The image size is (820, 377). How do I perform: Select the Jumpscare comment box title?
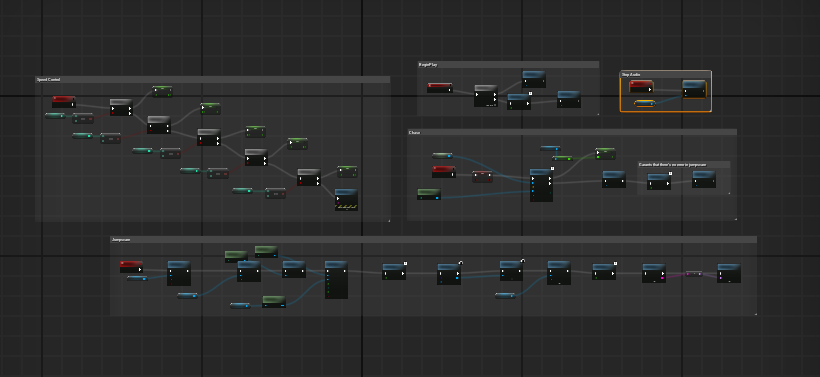click(x=121, y=239)
